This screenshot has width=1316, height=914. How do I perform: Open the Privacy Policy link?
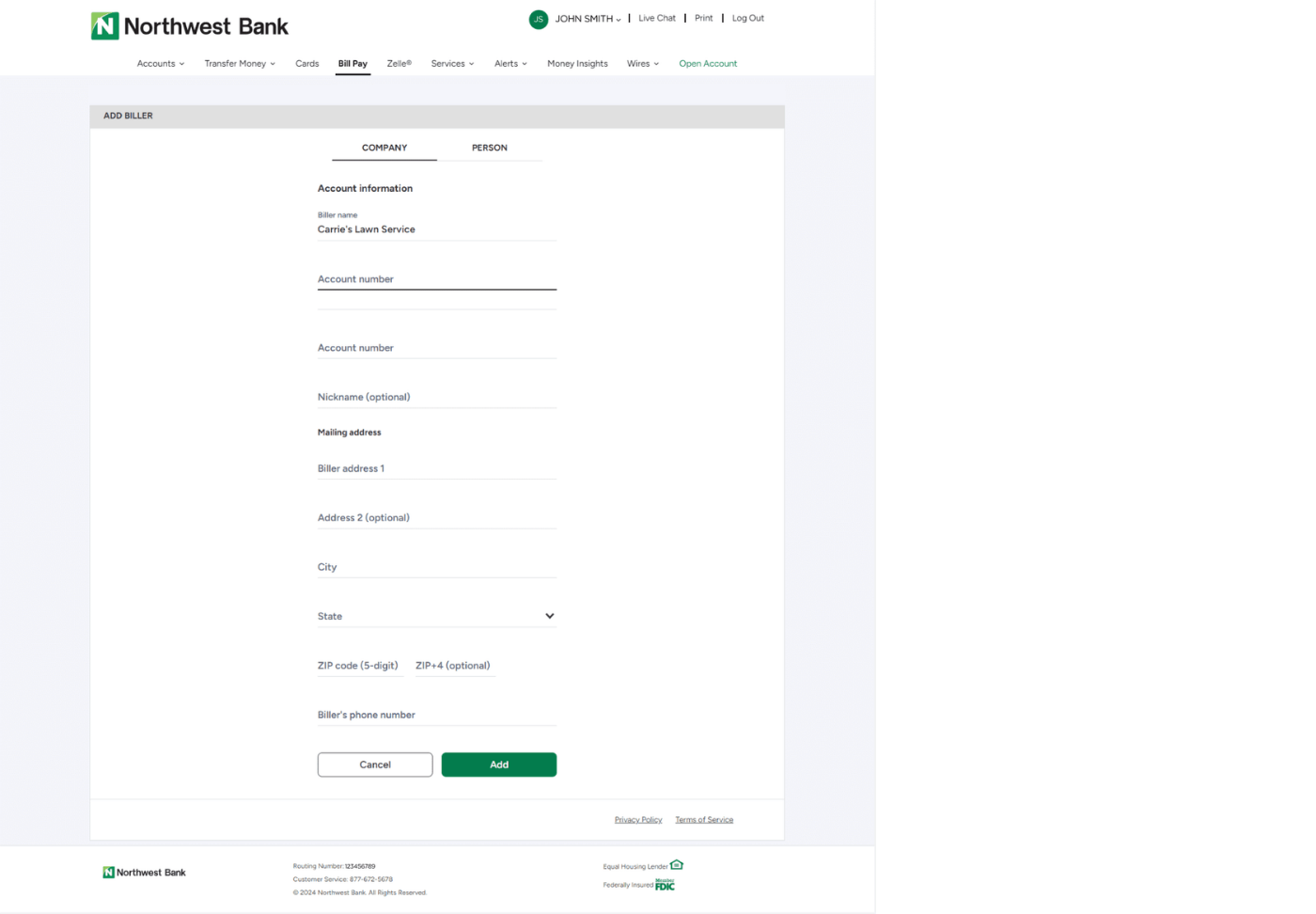click(638, 820)
